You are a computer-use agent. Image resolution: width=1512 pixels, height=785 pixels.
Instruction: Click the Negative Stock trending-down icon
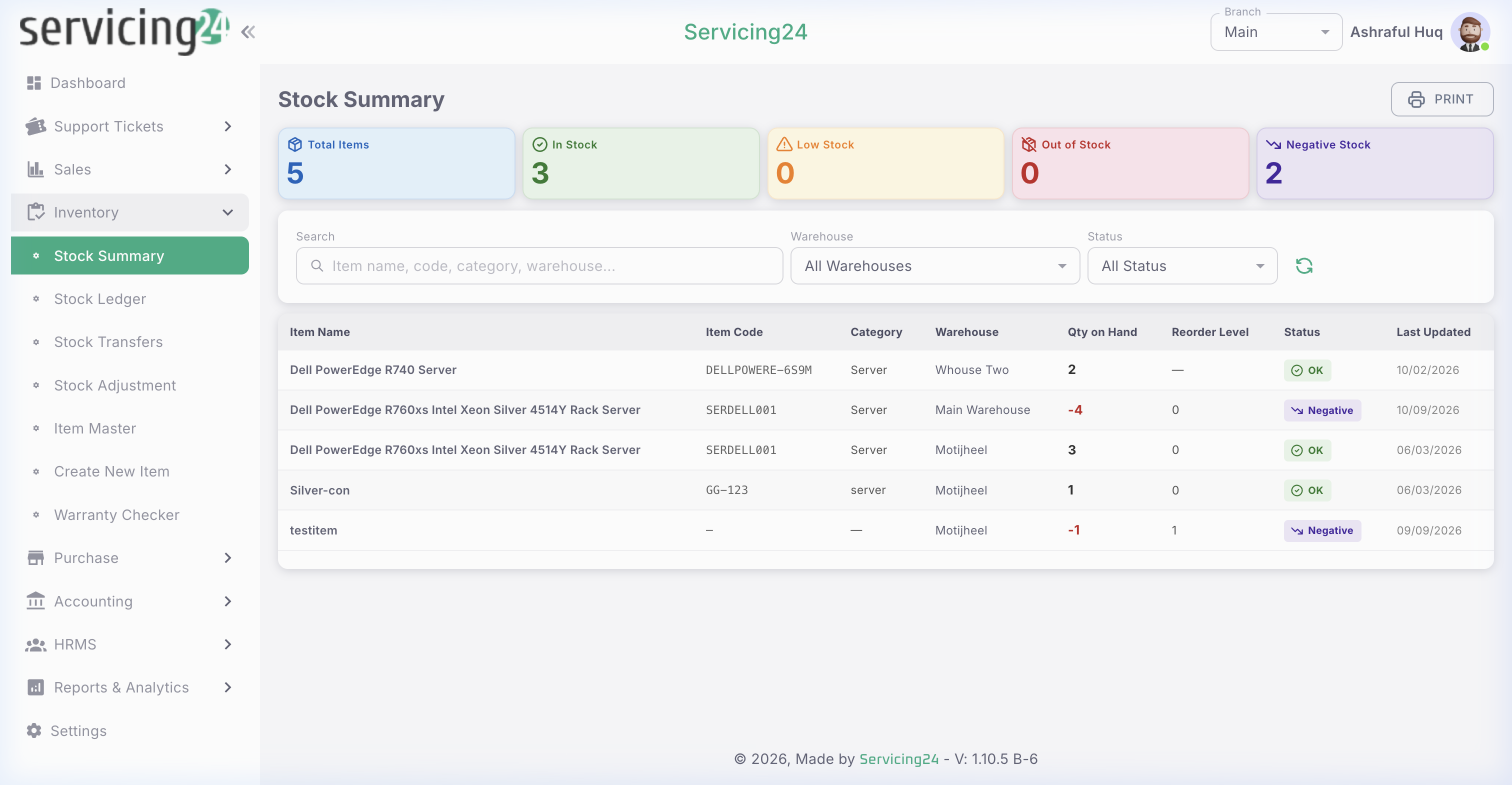1273,144
